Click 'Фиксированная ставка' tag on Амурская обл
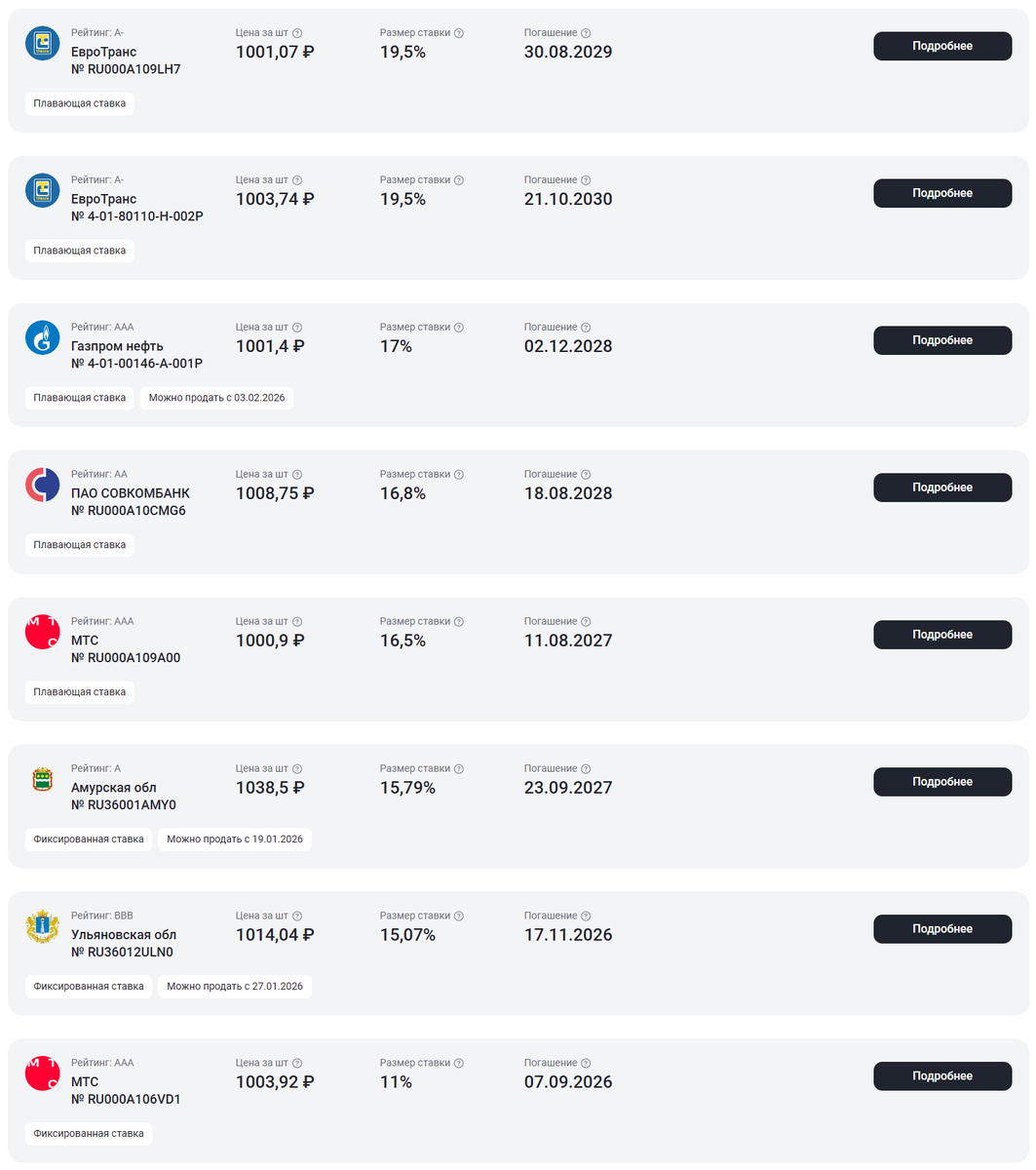This screenshot has height=1170, width=1036. pyautogui.click(x=89, y=838)
